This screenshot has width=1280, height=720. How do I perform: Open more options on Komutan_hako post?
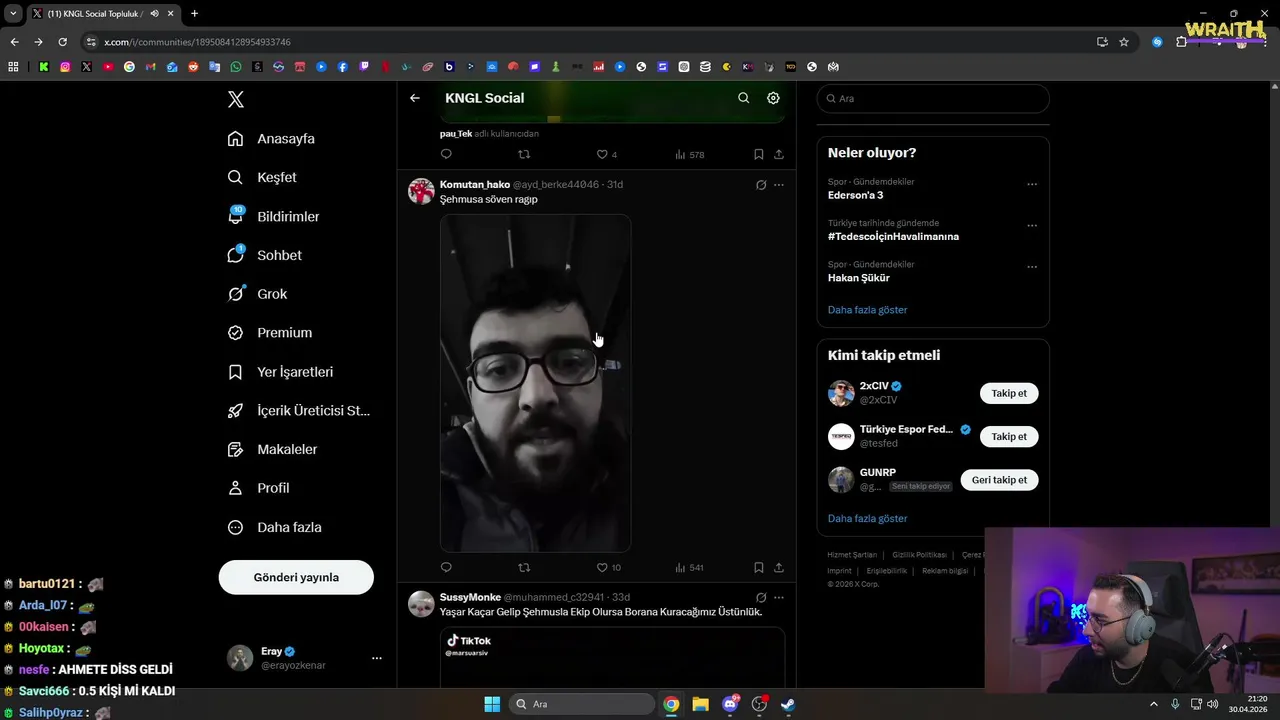(x=779, y=185)
